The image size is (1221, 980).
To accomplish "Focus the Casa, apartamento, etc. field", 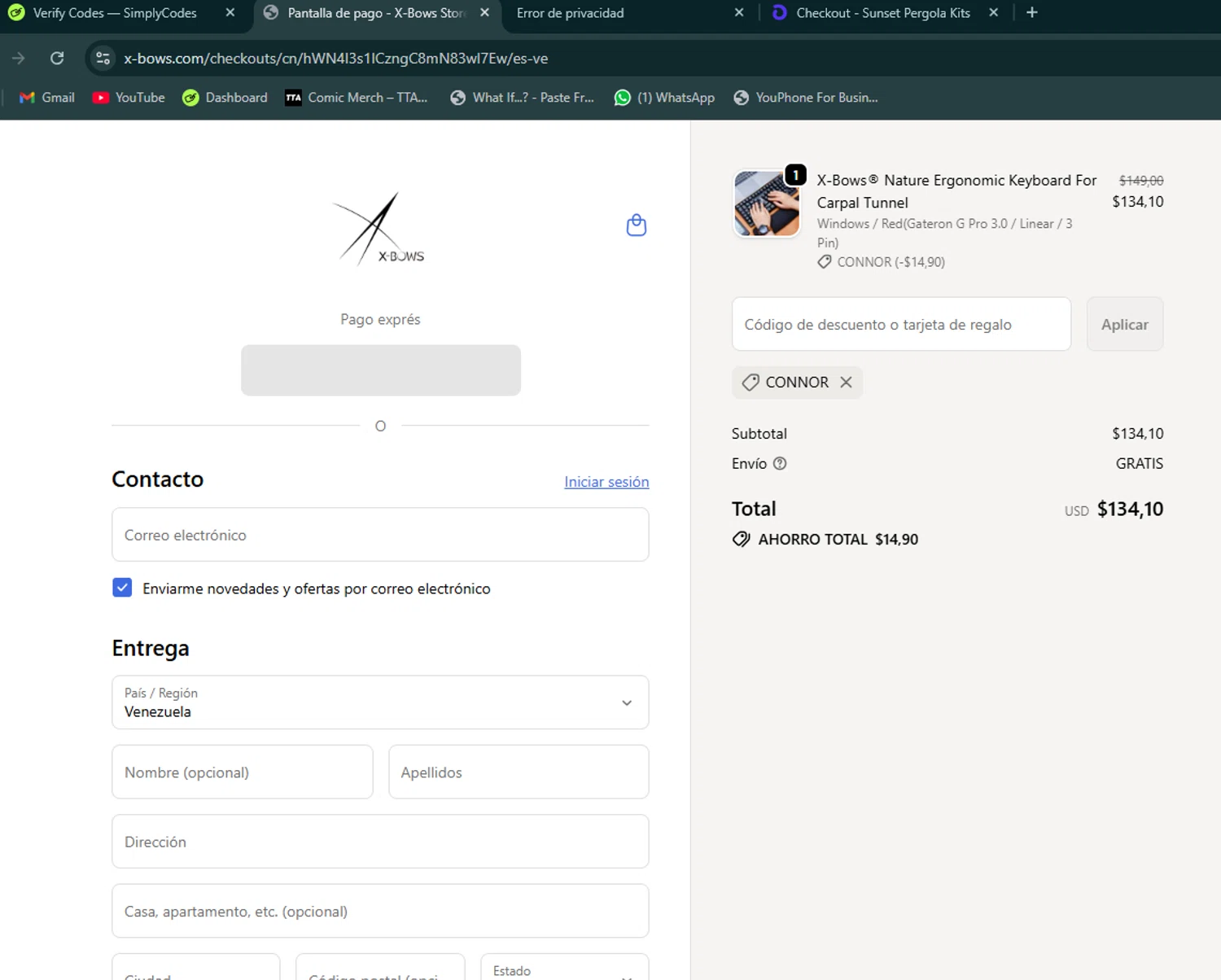I will pos(380,911).
